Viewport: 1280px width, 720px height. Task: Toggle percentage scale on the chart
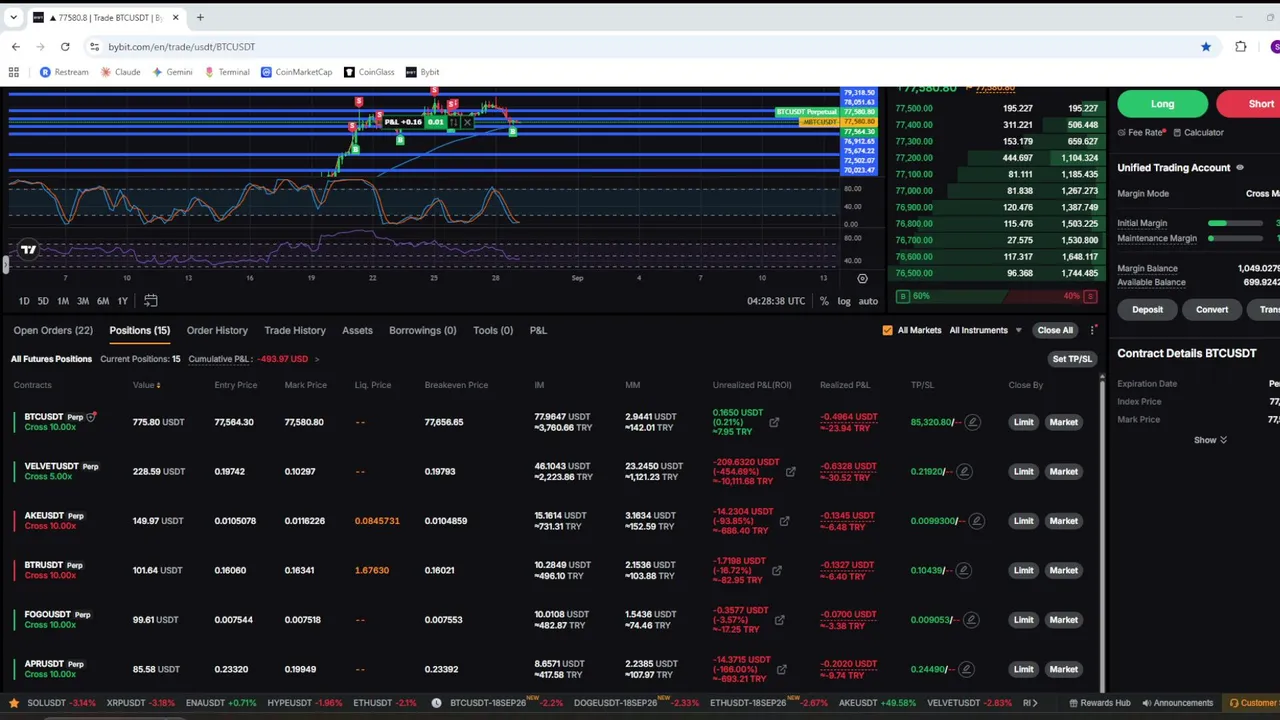(x=824, y=301)
